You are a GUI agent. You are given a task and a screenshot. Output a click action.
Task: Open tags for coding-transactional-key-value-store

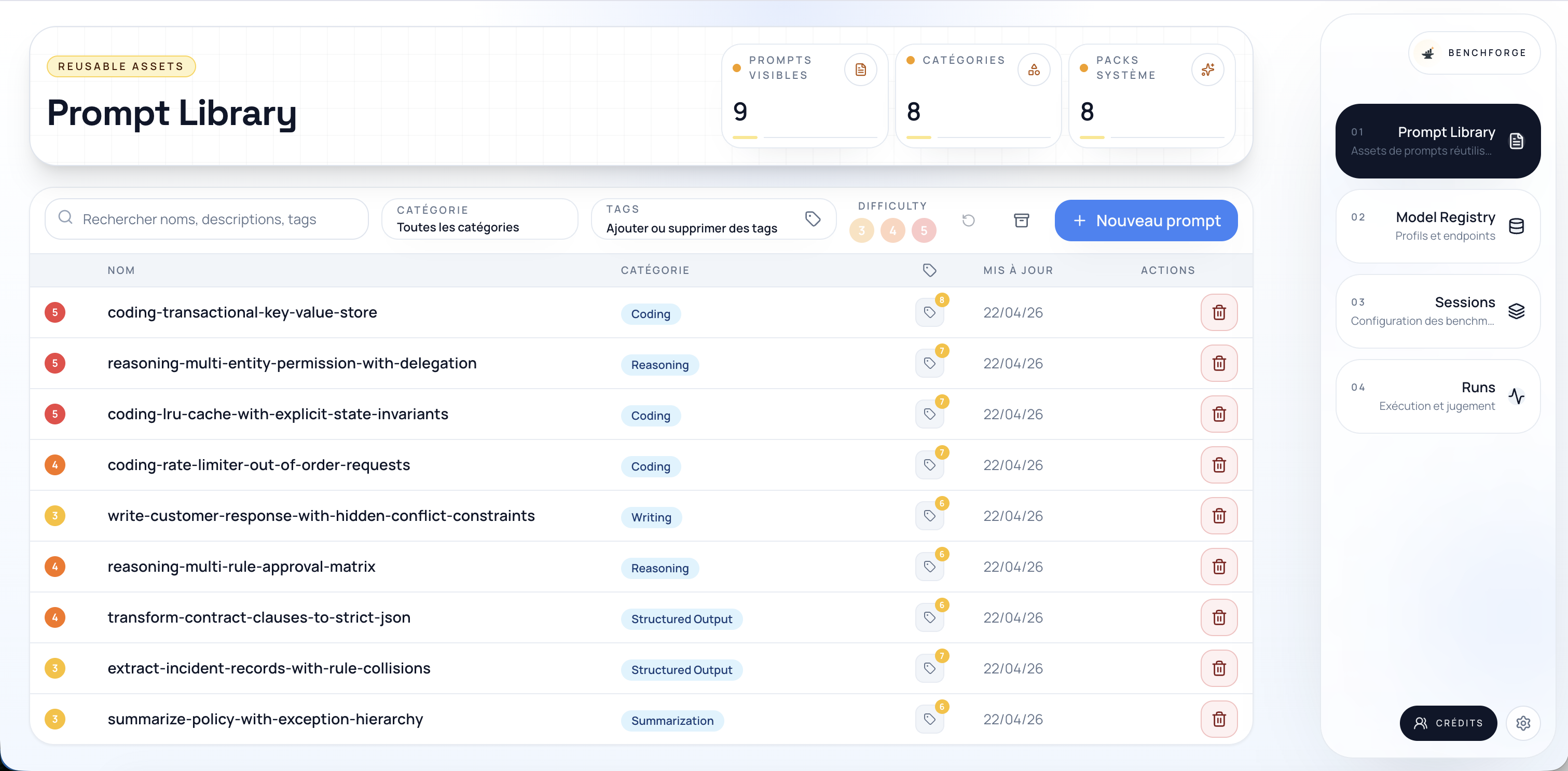tap(929, 312)
